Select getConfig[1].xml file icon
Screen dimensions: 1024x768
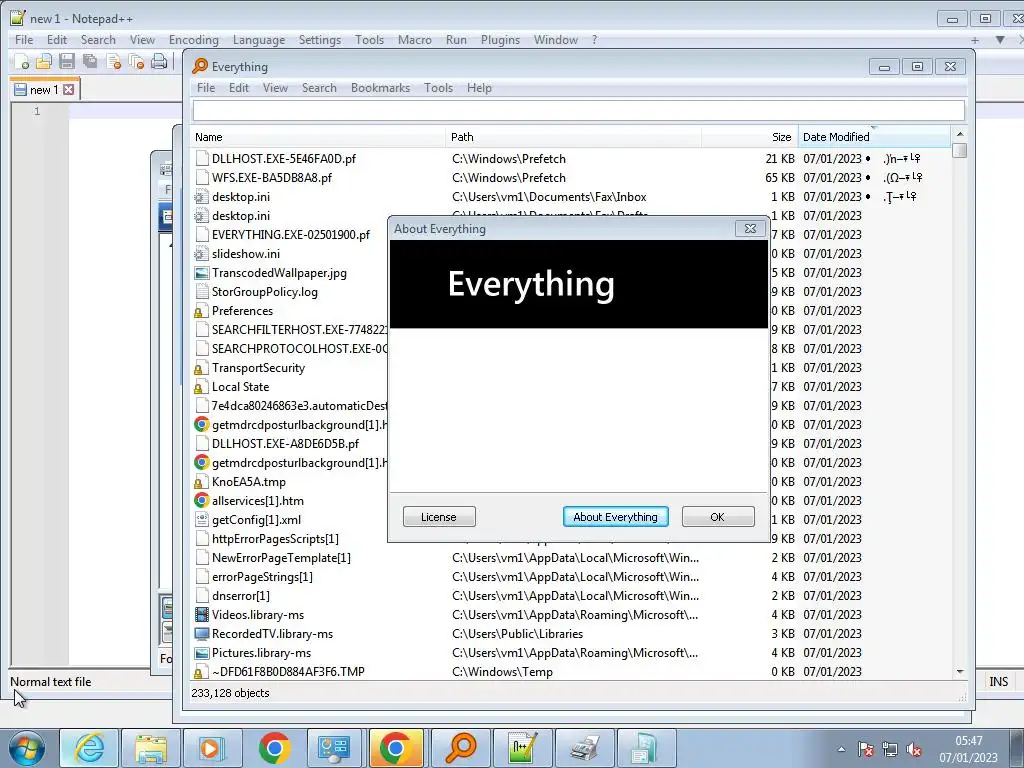(202, 520)
